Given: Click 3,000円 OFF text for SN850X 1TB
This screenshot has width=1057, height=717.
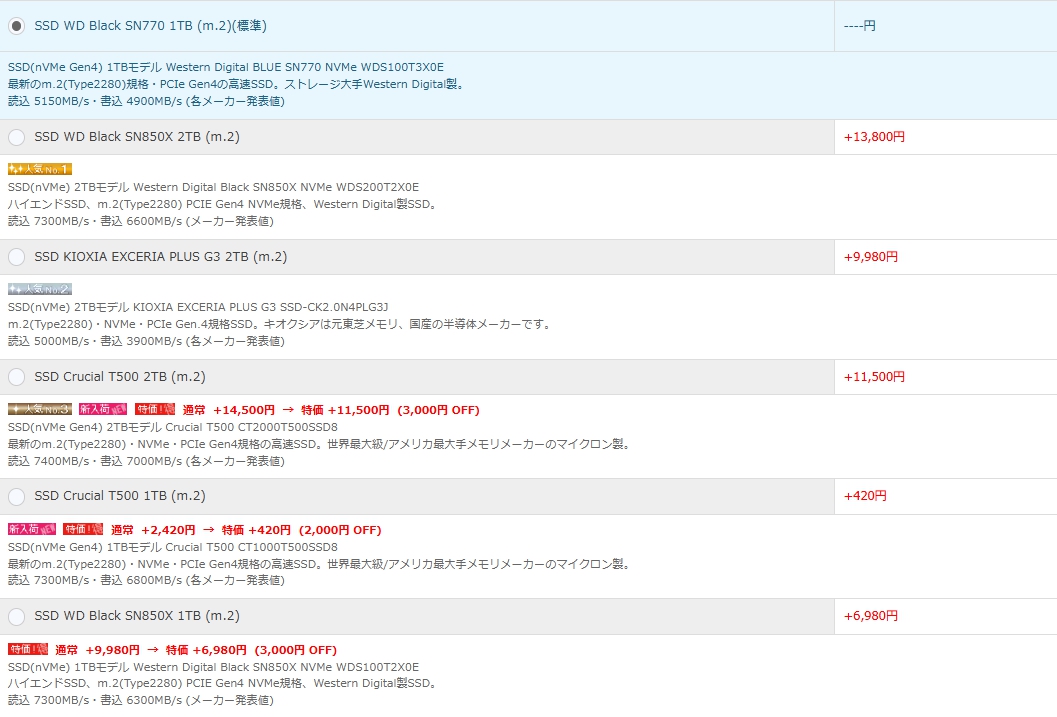Looking at the screenshot, I should [x=296, y=650].
